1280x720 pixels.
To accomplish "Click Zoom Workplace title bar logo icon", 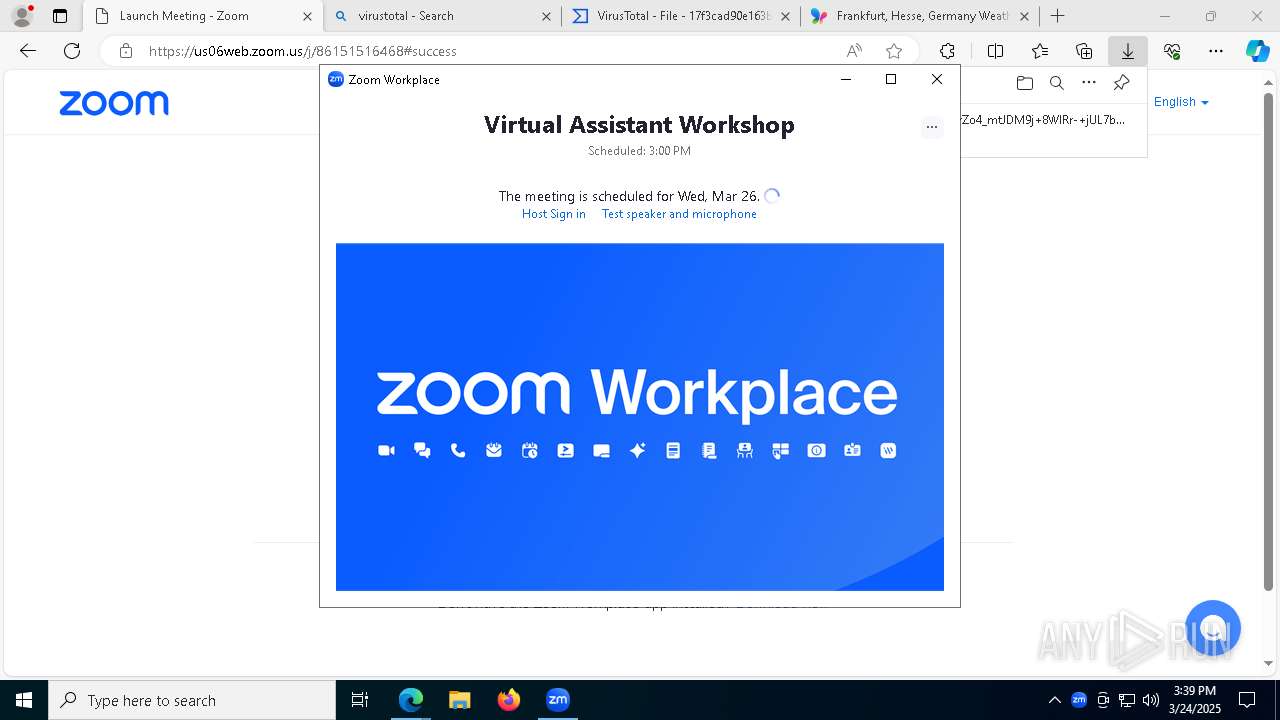I will [336, 80].
